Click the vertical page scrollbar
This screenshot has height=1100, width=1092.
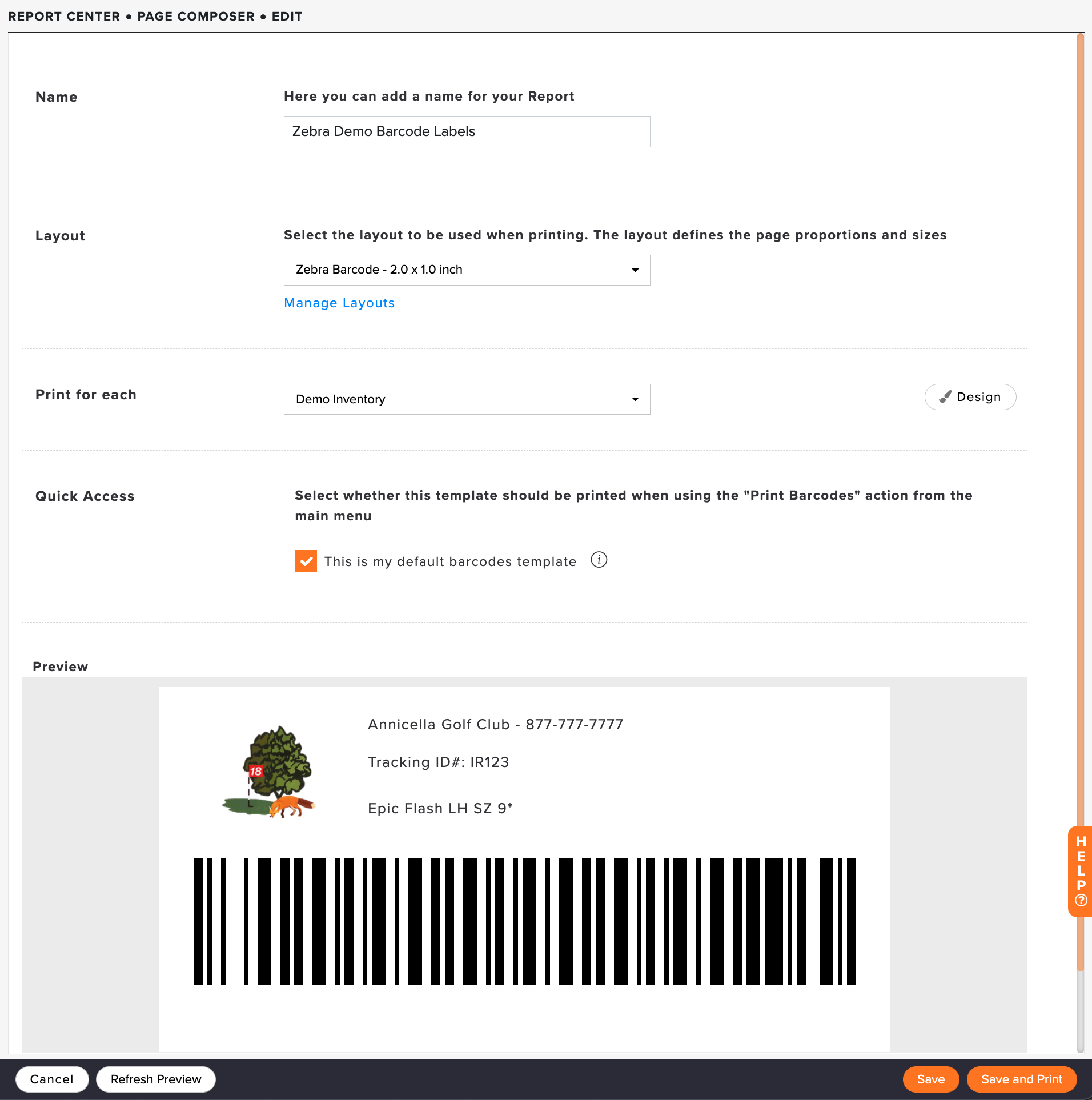(1080, 503)
